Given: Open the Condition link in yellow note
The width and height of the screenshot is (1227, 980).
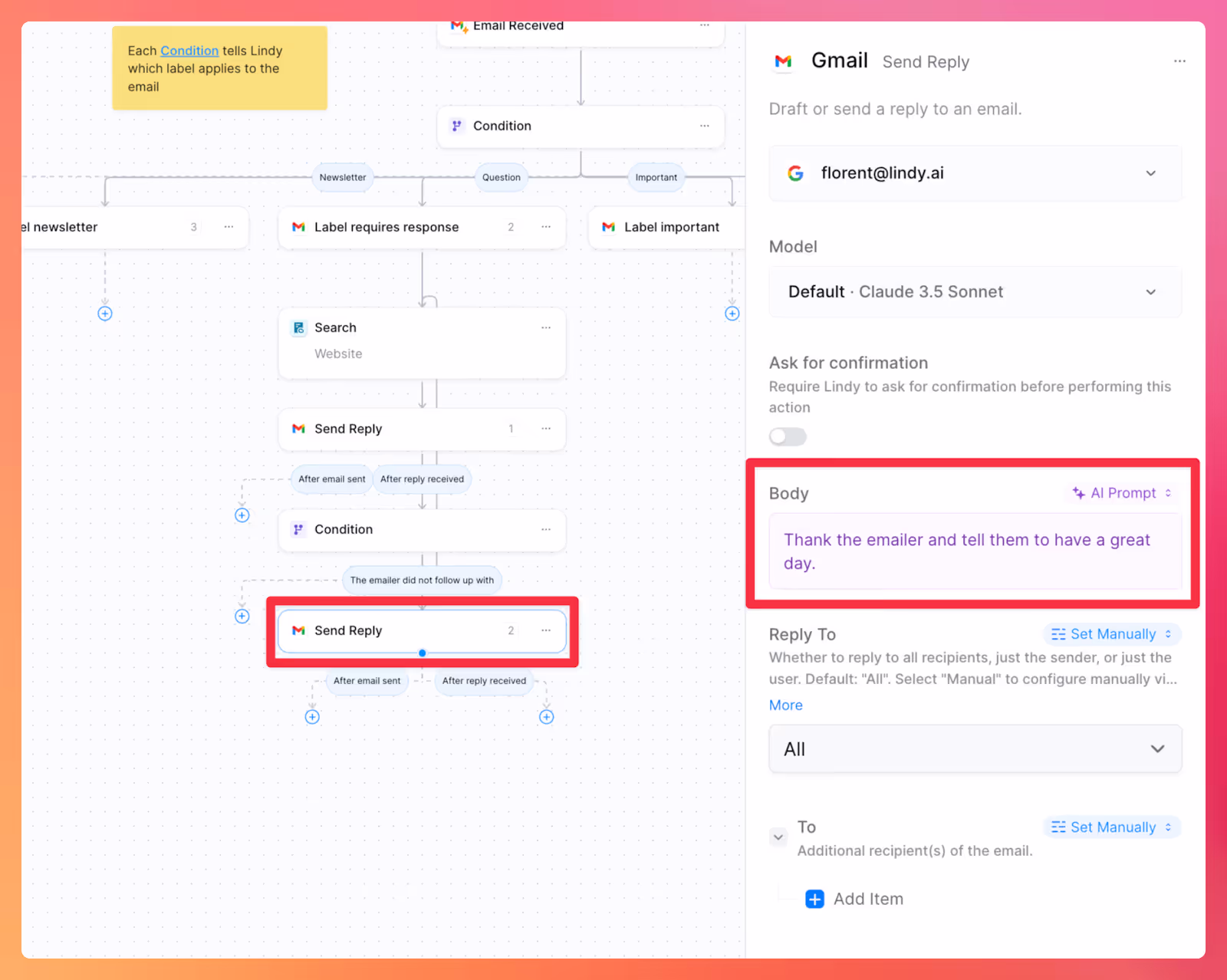Looking at the screenshot, I should click(189, 51).
